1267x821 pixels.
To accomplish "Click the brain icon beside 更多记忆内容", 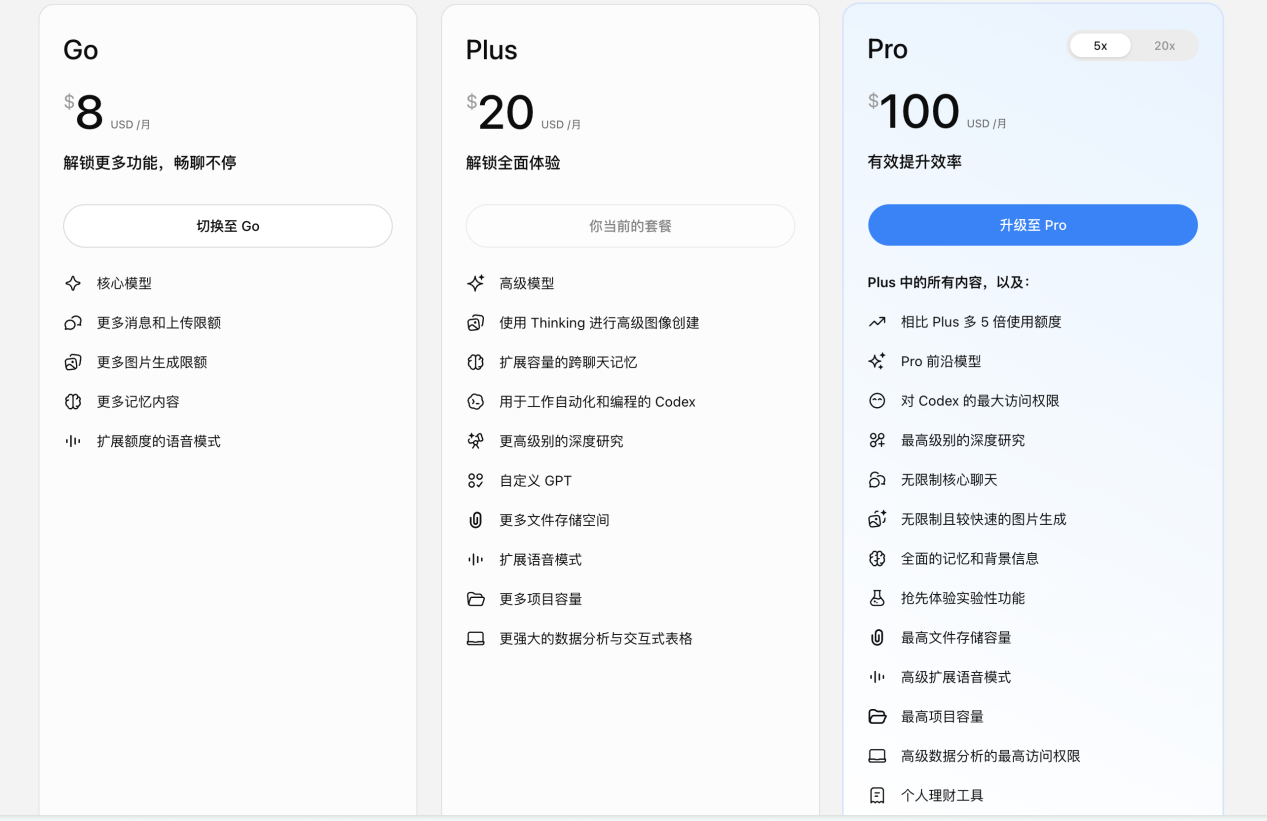I will pyautogui.click(x=73, y=402).
